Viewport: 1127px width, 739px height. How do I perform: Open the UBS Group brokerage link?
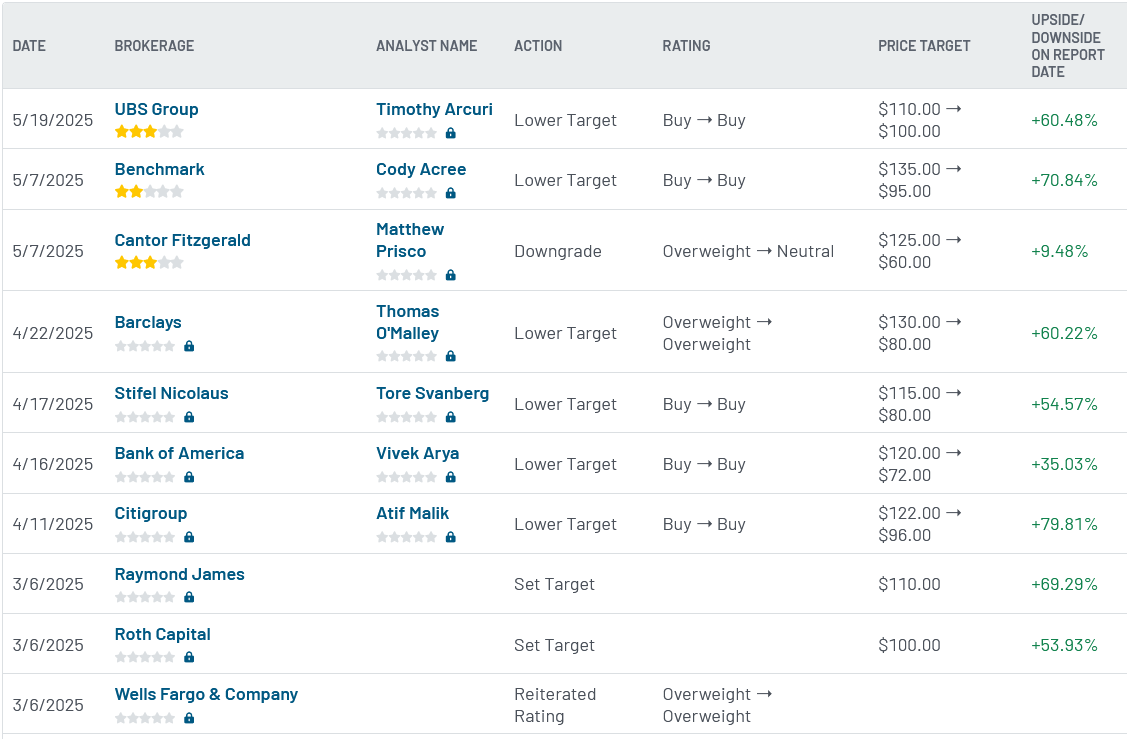[157, 109]
